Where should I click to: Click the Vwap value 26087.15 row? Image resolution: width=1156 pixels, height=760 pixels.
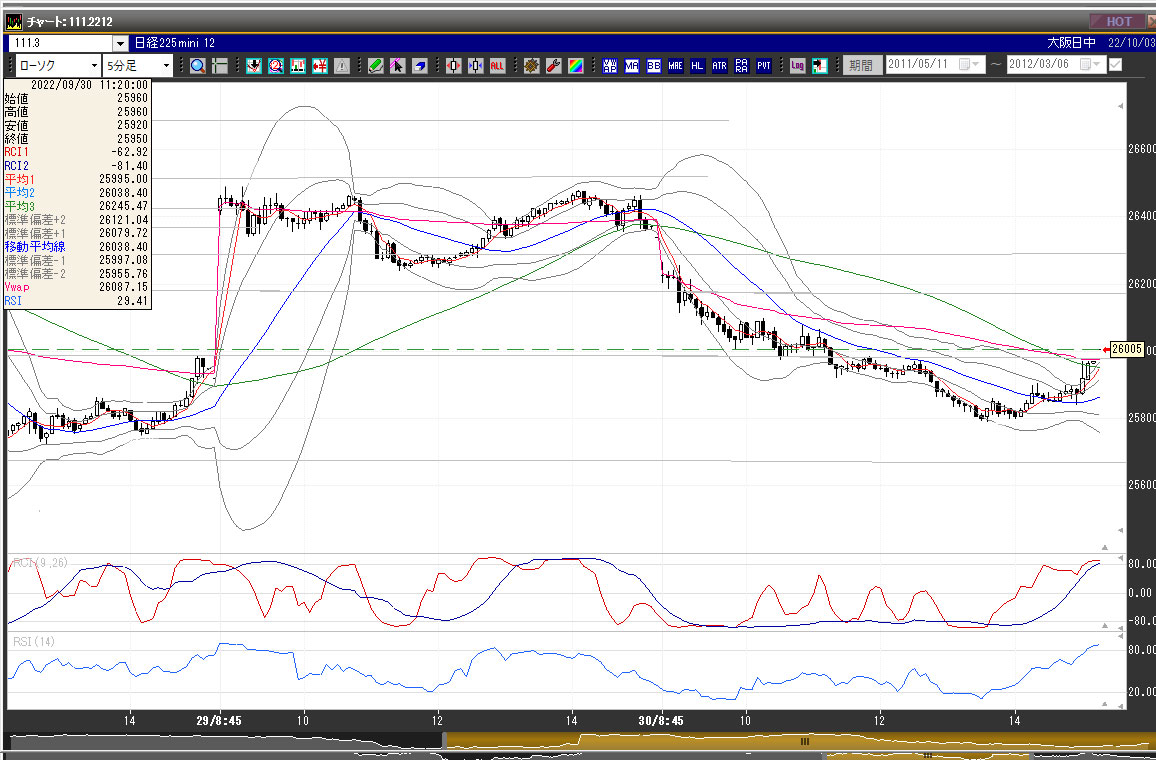pyautogui.click(x=77, y=287)
